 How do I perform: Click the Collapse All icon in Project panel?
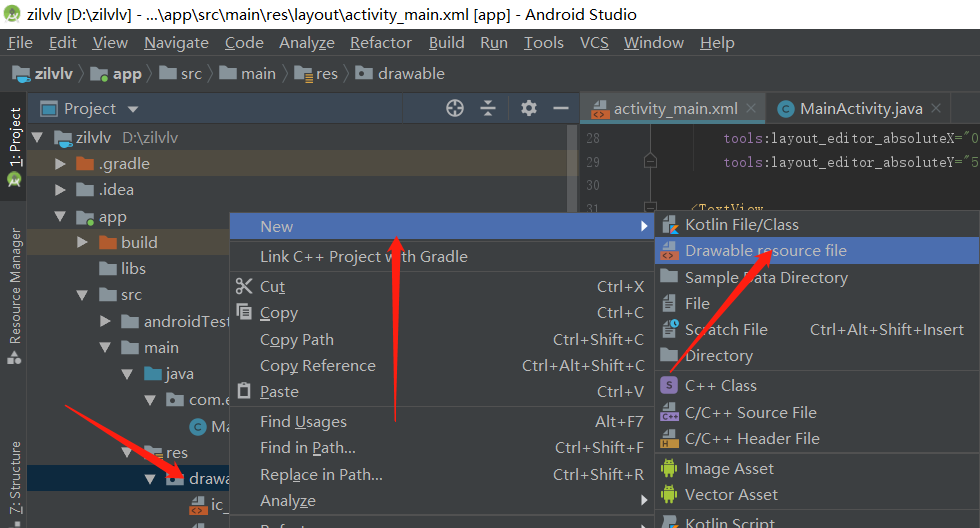tap(488, 108)
